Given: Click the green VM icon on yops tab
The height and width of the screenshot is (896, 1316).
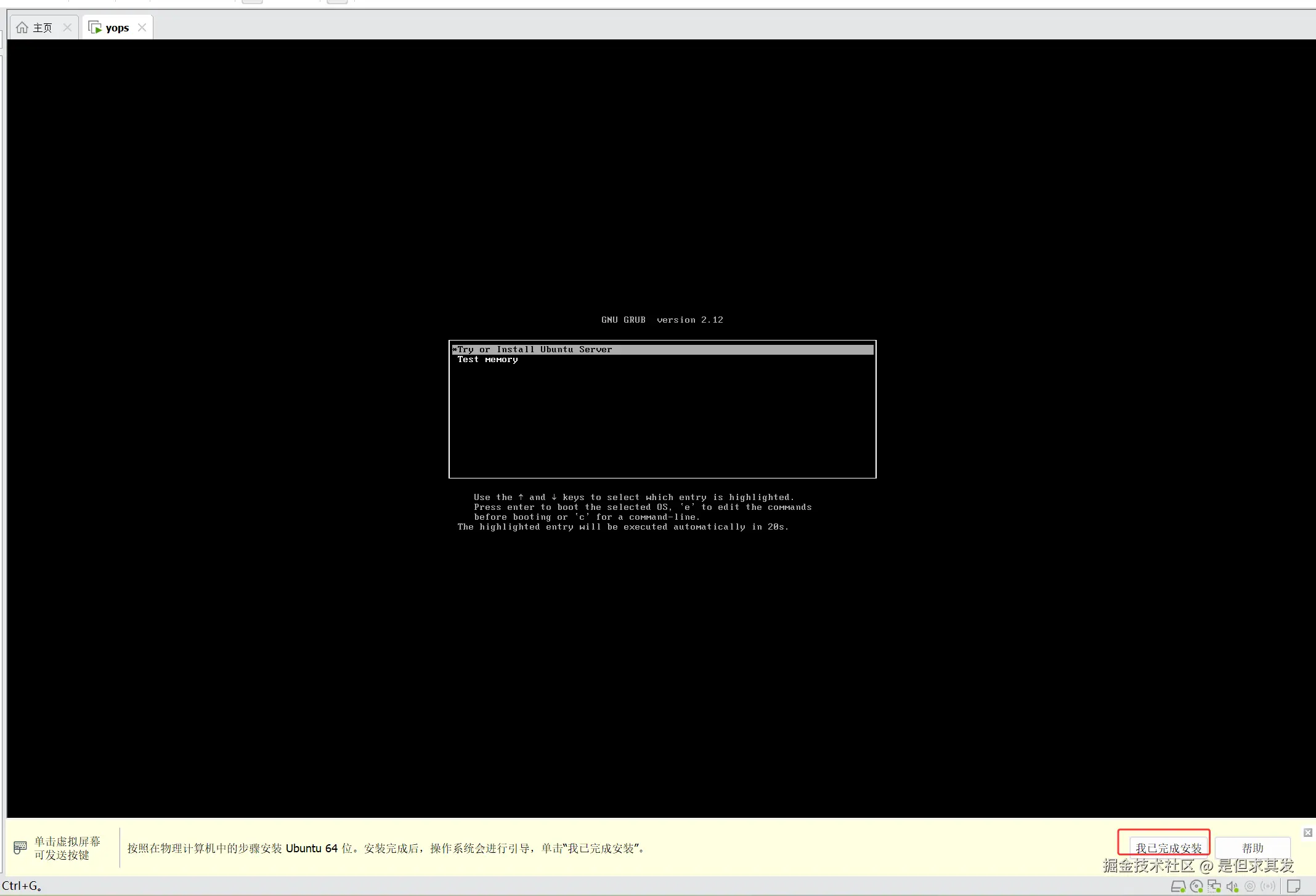Looking at the screenshot, I should [95, 26].
